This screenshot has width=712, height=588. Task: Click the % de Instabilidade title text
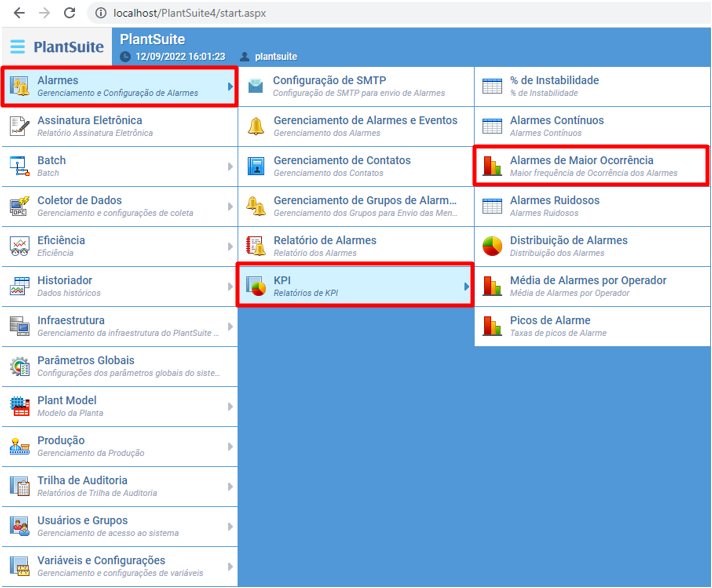click(554, 80)
